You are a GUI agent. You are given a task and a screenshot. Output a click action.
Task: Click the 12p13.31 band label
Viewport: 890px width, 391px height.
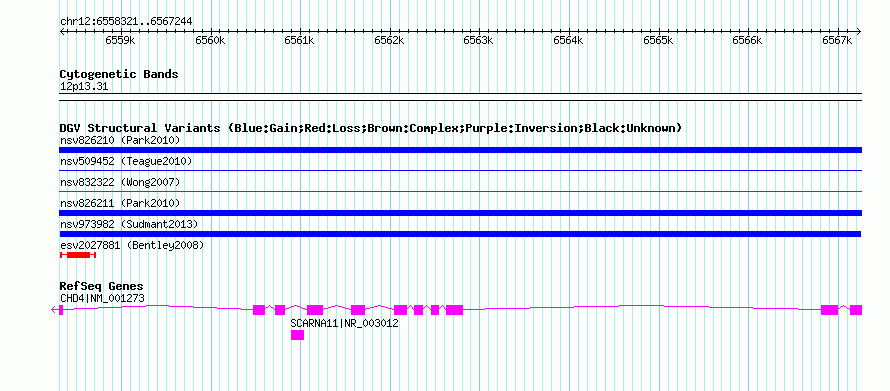83,87
